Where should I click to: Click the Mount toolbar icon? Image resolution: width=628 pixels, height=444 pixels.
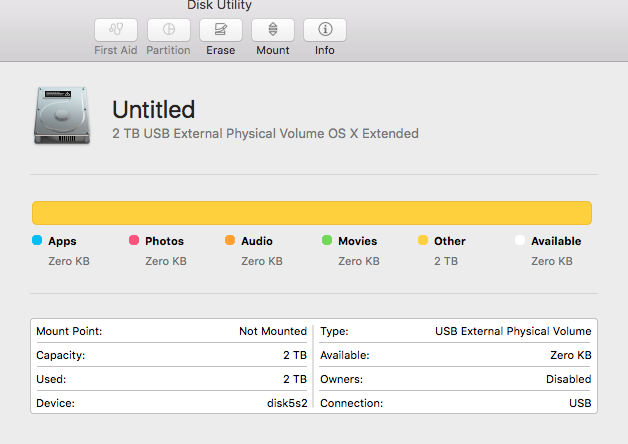[x=273, y=30]
